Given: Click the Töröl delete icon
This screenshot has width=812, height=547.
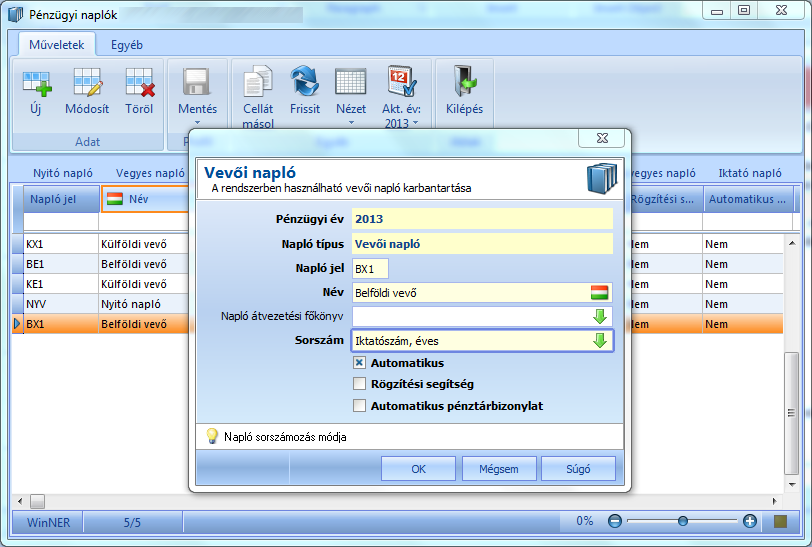Looking at the screenshot, I should click(140, 83).
